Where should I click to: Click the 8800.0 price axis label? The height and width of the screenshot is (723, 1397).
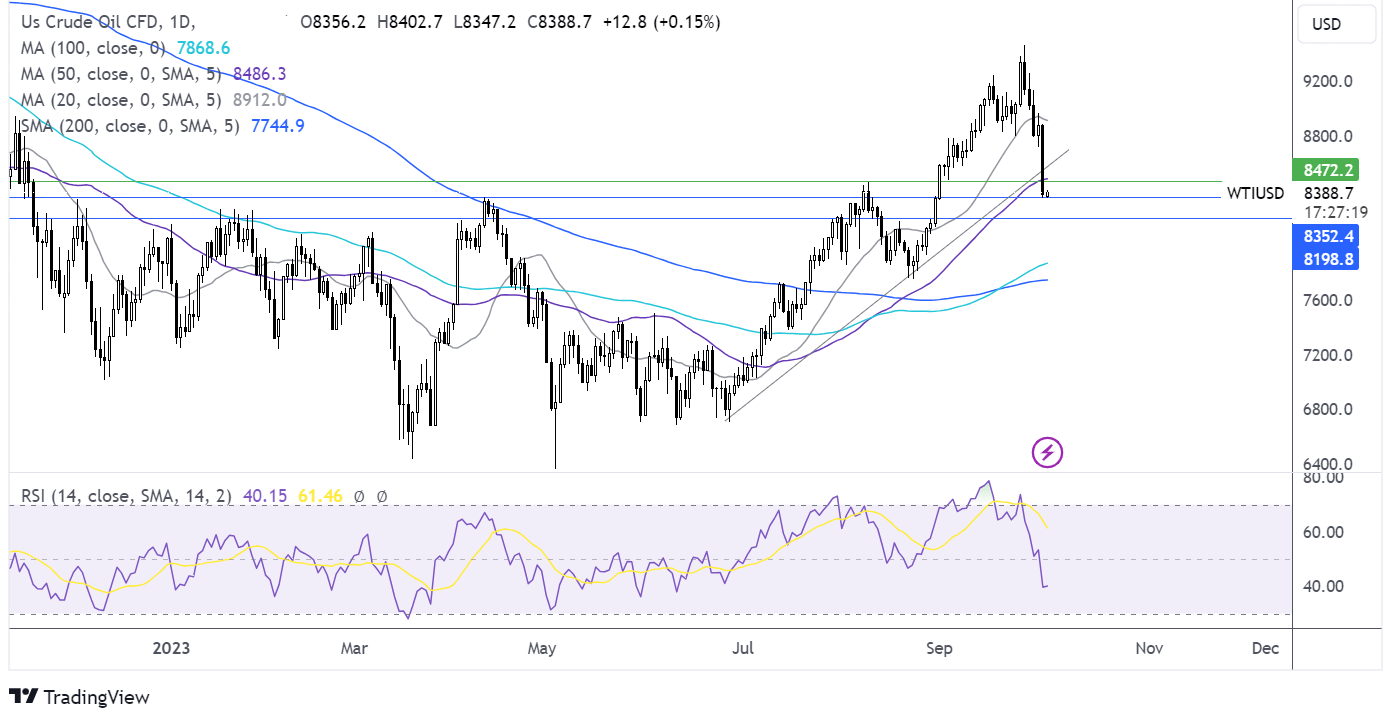[x=1330, y=136]
